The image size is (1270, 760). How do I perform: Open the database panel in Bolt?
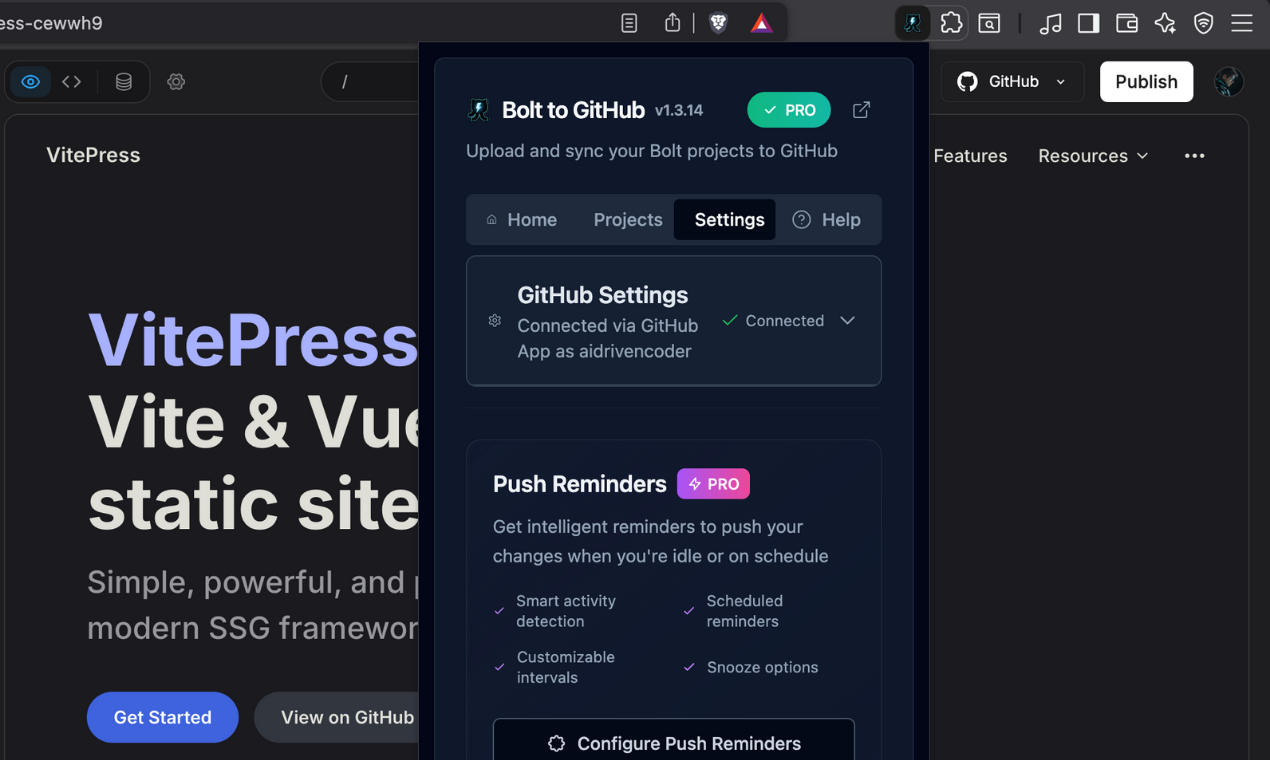tap(123, 81)
